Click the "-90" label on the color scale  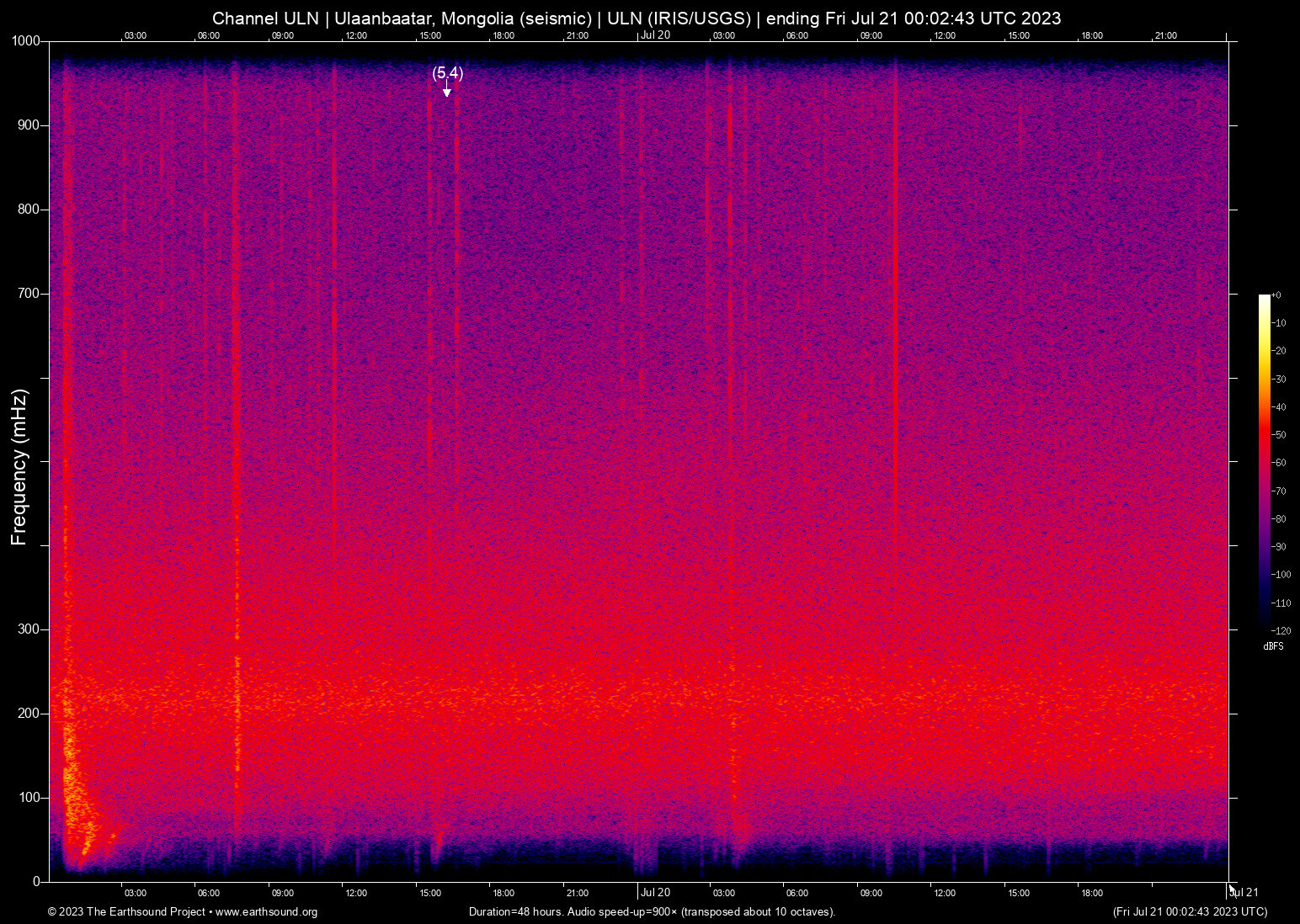1278,547
